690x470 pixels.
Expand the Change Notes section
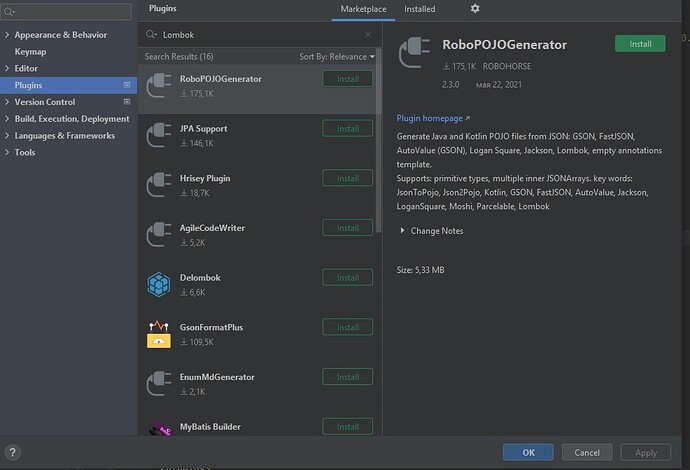click(402, 231)
